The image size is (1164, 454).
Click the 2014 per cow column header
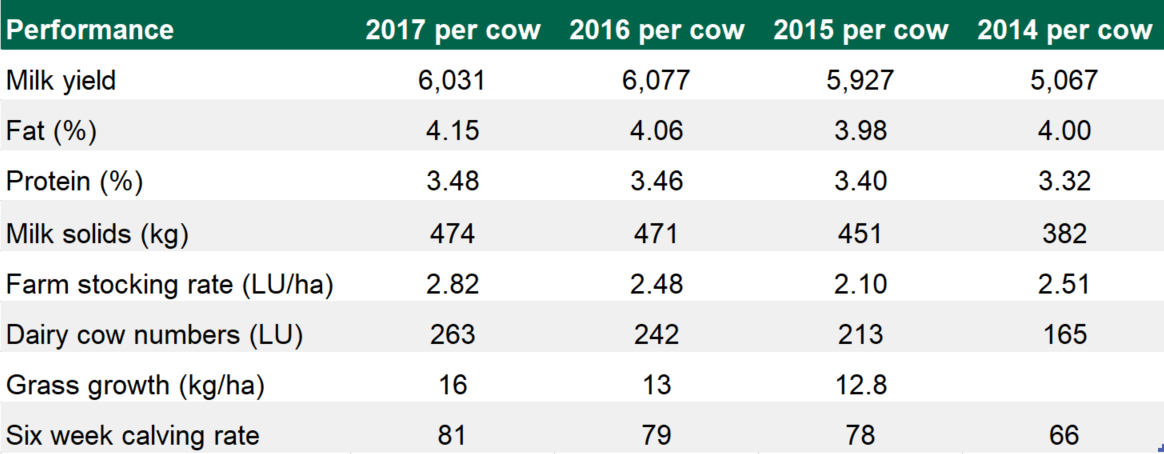(1065, 30)
